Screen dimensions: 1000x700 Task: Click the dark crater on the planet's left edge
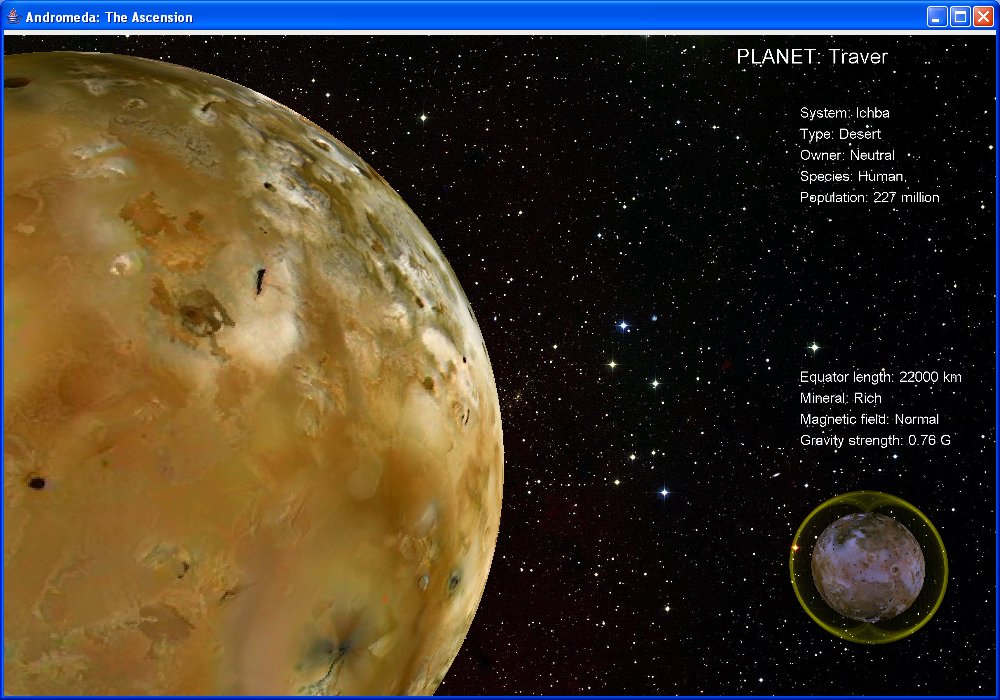[x=36, y=483]
